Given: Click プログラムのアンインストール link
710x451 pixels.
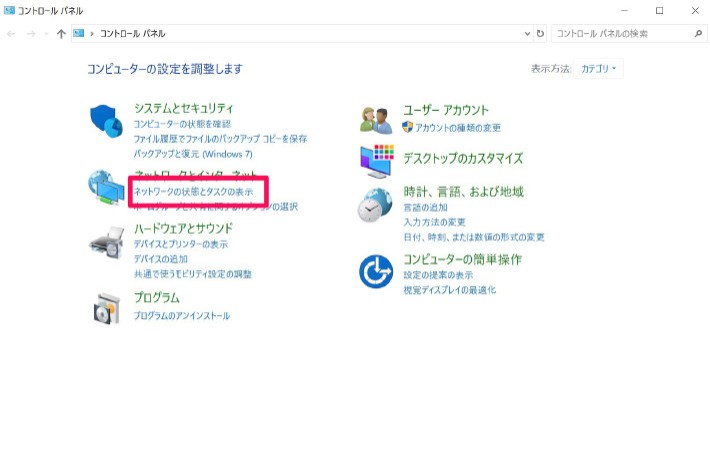Looking at the screenshot, I should pos(182,316).
